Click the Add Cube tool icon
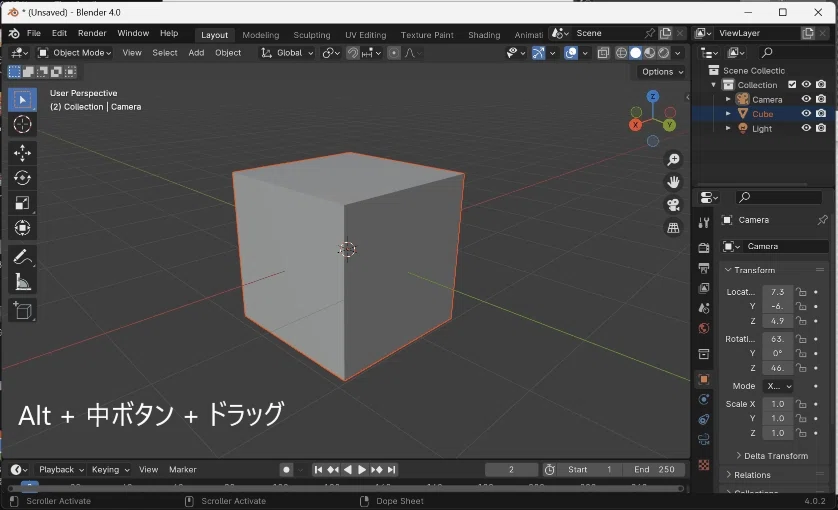838x510 pixels. [22, 311]
